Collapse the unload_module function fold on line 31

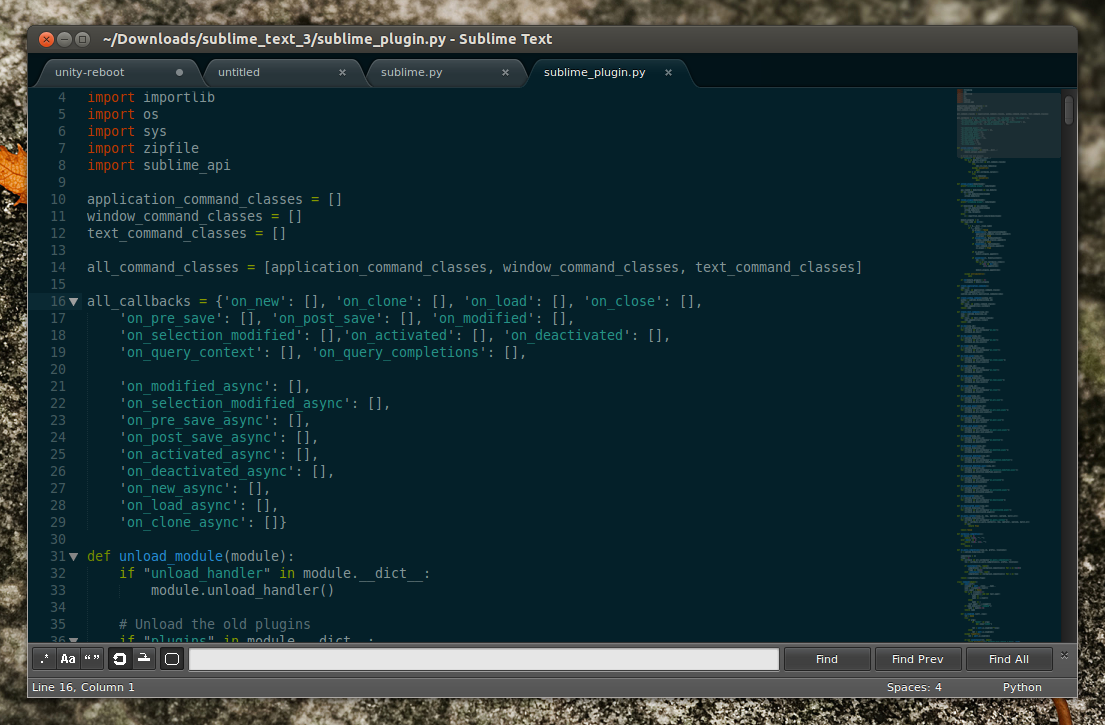coord(73,556)
